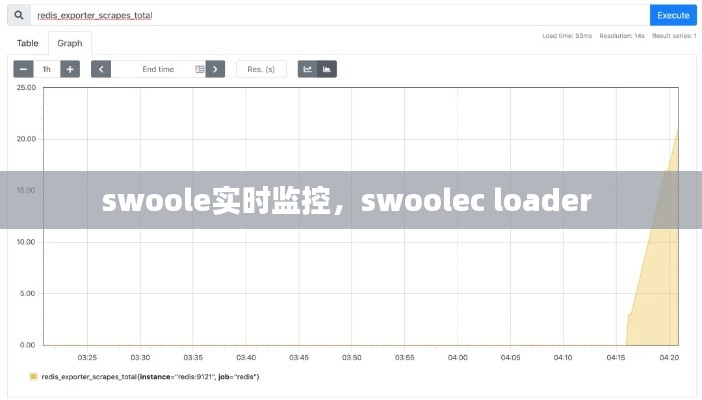Click the 1h range duration field

click(x=47, y=69)
